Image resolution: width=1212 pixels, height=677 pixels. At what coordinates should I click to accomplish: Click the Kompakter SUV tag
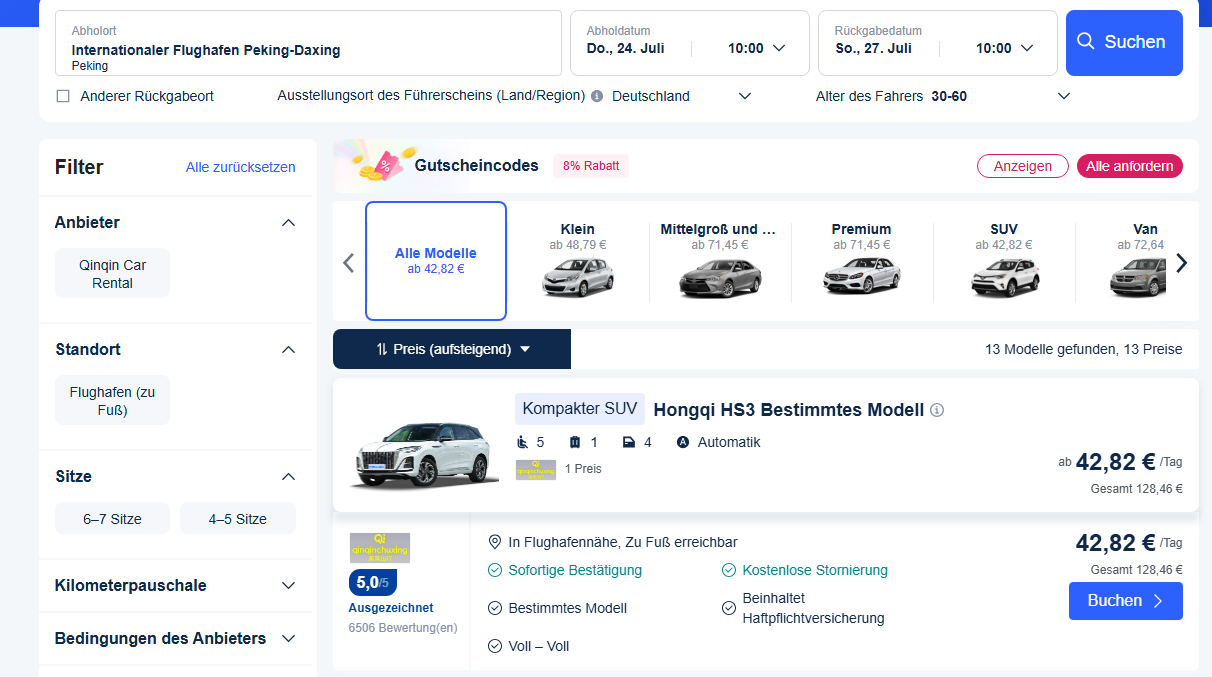(580, 409)
